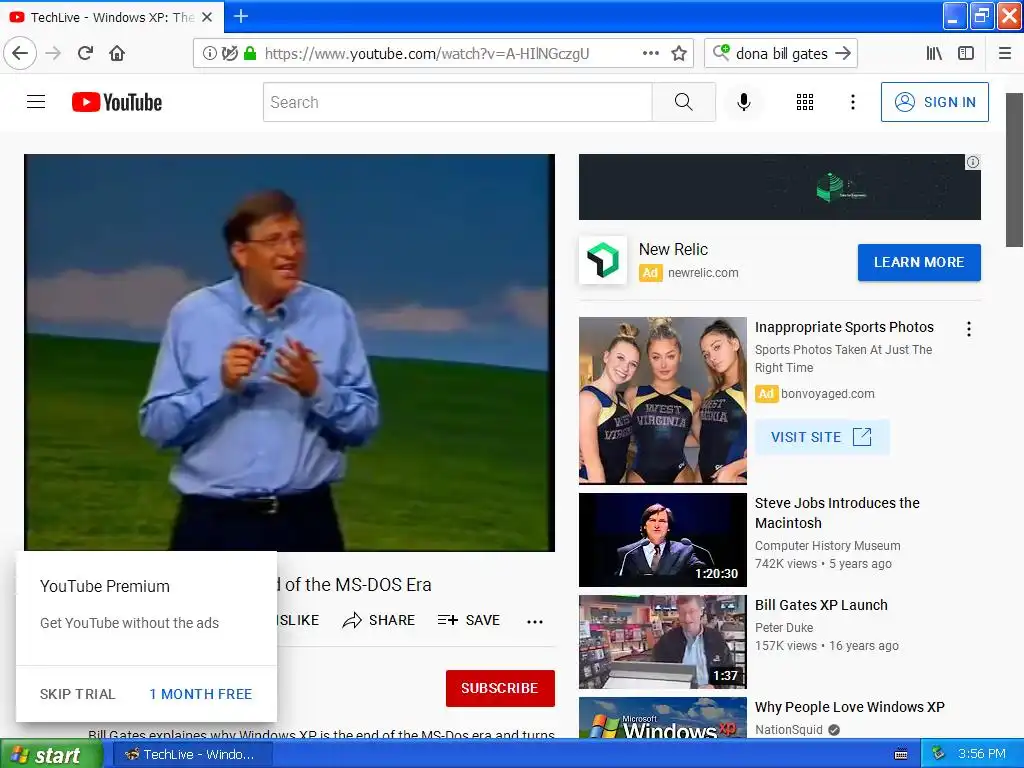The image size is (1024, 768).
Task: Open 'Steve Jobs Introduces the Macintosh' title
Action: coord(837,513)
